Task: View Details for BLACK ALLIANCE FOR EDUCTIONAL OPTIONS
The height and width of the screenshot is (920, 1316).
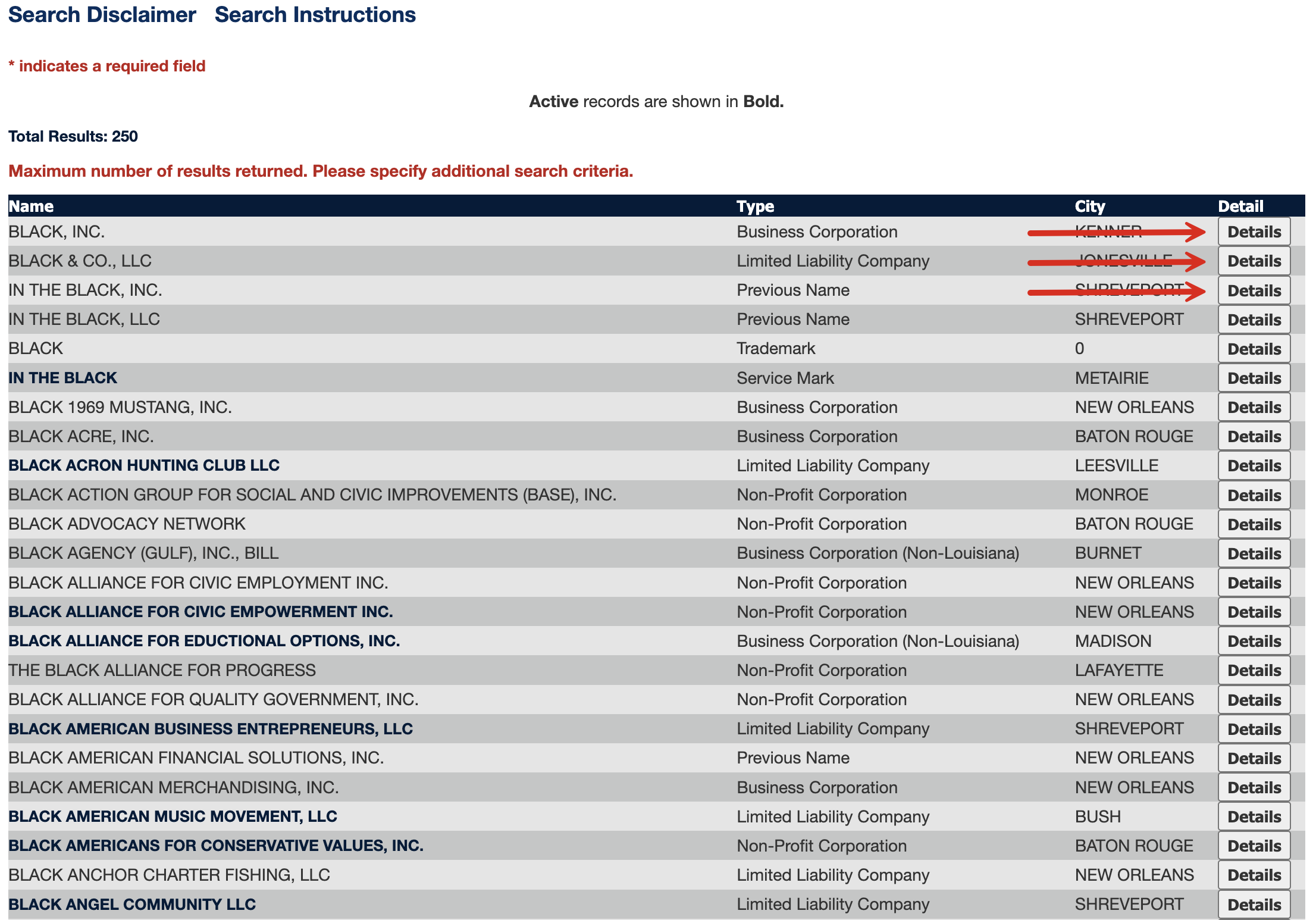Action: pos(1254,641)
